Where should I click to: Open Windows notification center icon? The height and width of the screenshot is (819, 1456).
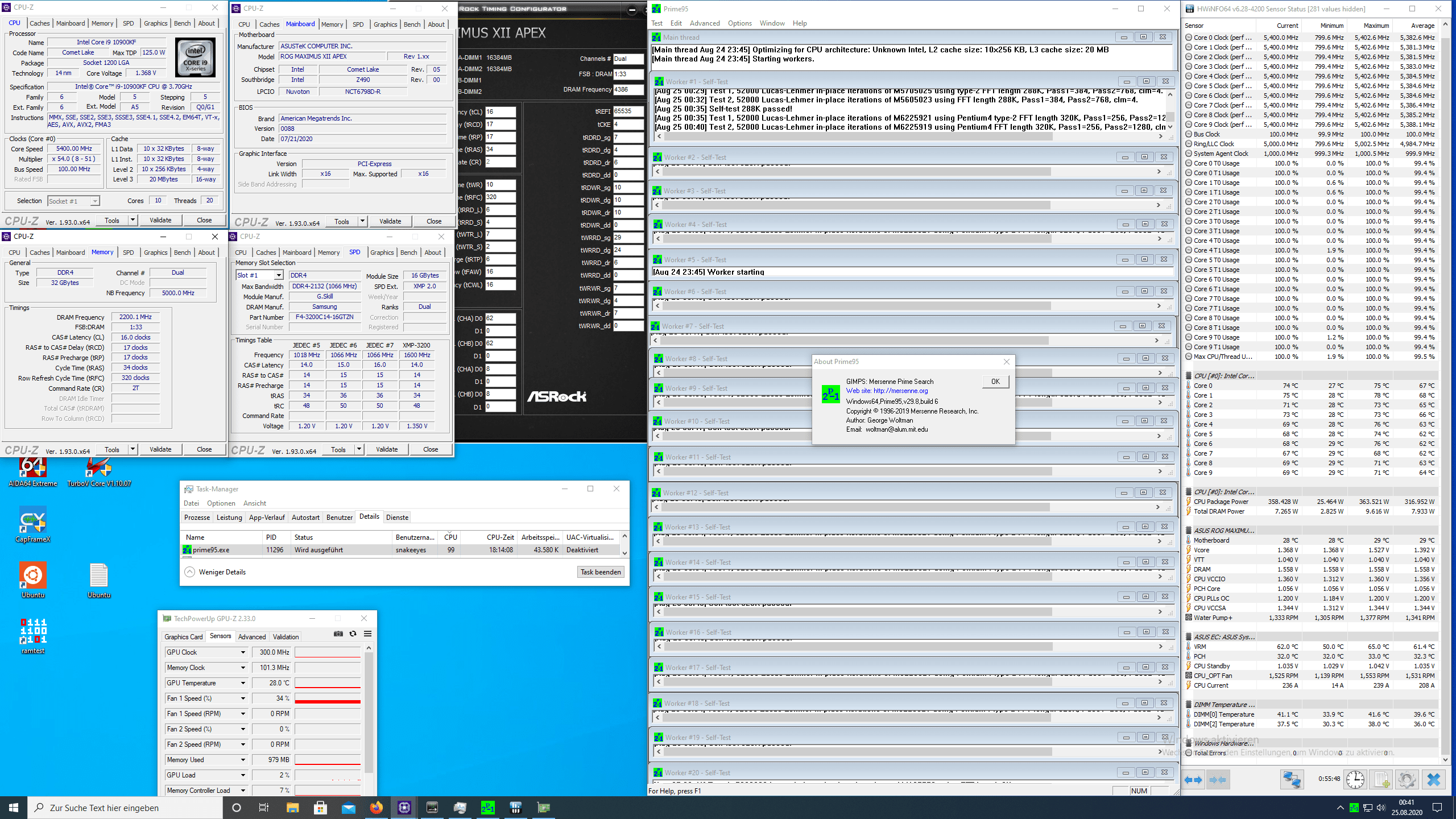coord(1437,808)
